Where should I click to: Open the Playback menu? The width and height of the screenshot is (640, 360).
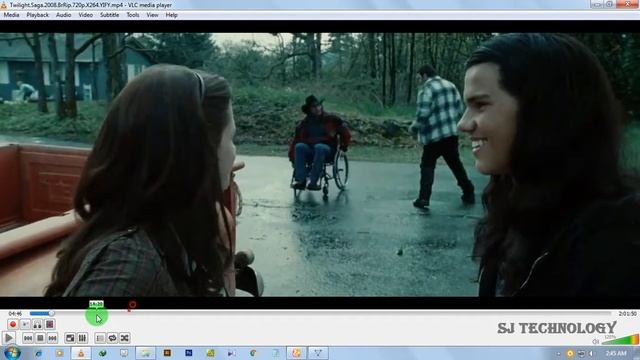[38, 15]
